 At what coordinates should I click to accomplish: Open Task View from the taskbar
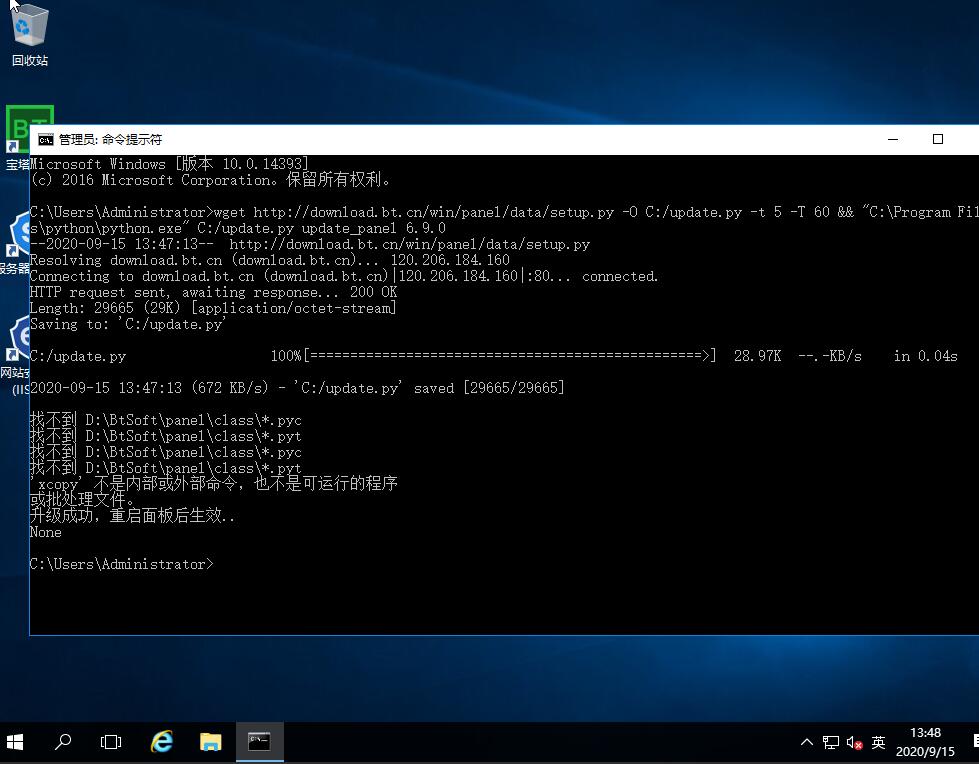coord(111,742)
